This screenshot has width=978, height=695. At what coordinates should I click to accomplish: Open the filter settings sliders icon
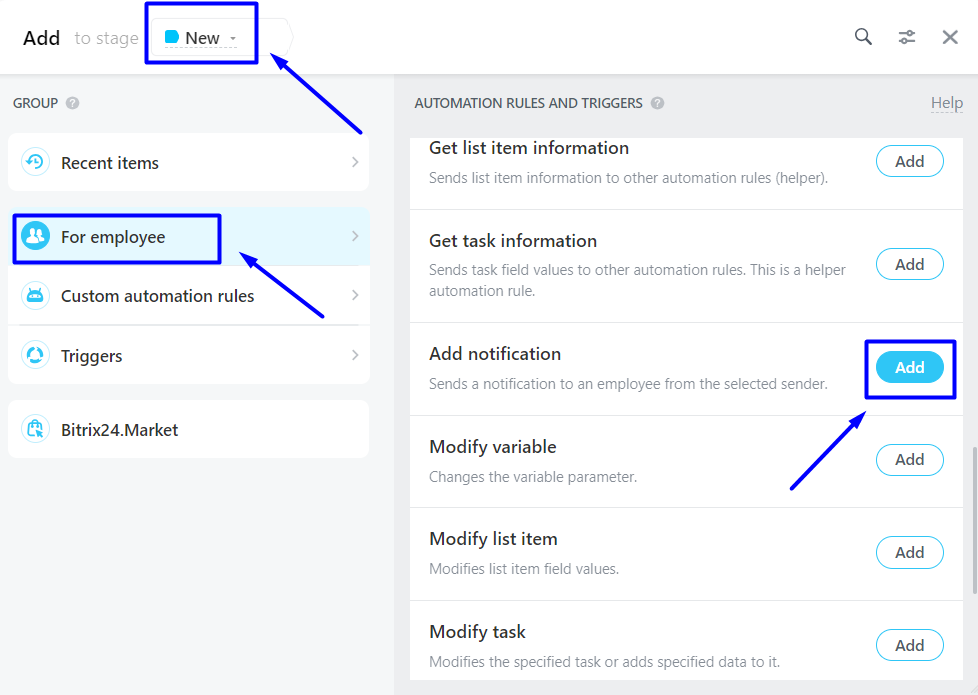(907, 37)
